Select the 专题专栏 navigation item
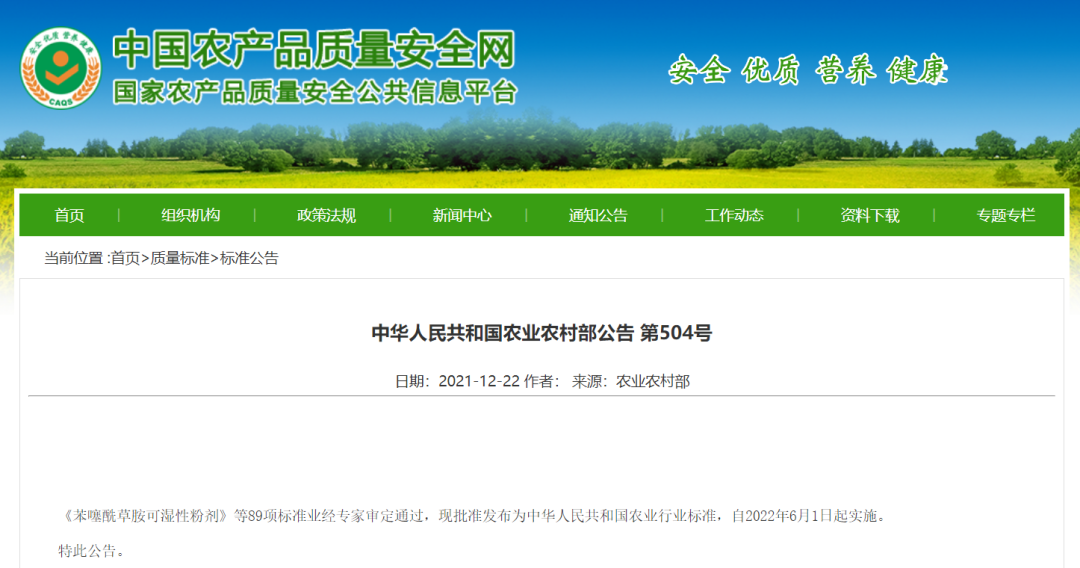Screen dimensions: 1080x568 click(x=1006, y=215)
